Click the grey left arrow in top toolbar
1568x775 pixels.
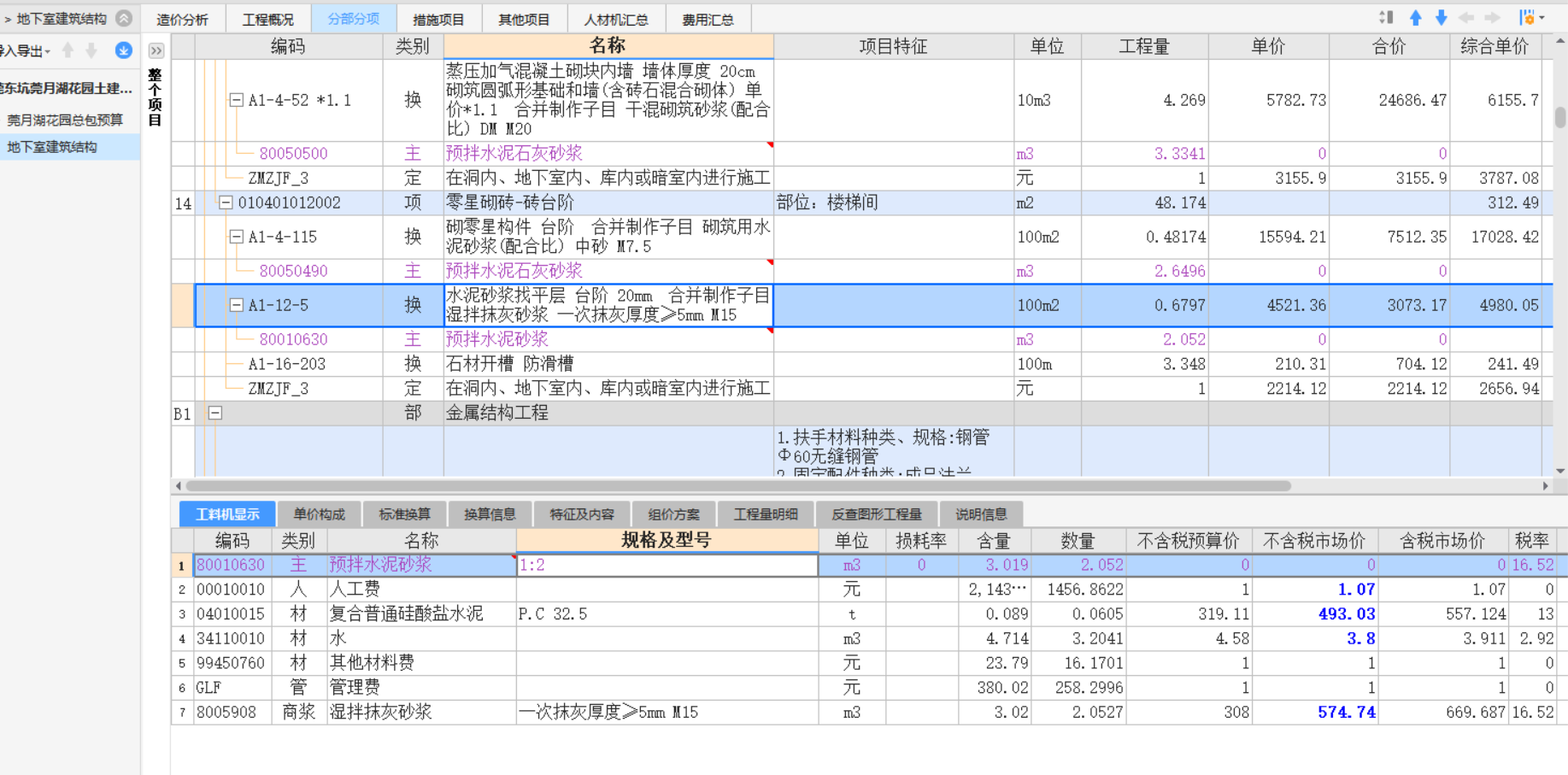click(x=1467, y=18)
